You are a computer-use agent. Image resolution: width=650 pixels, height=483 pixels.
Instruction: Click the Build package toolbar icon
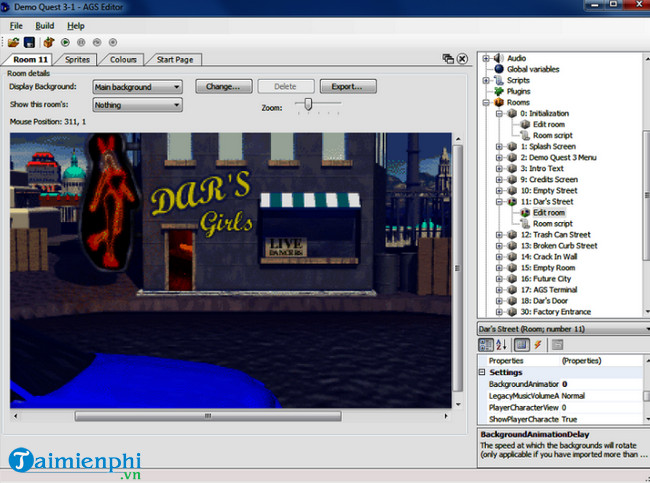[x=49, y=42]
